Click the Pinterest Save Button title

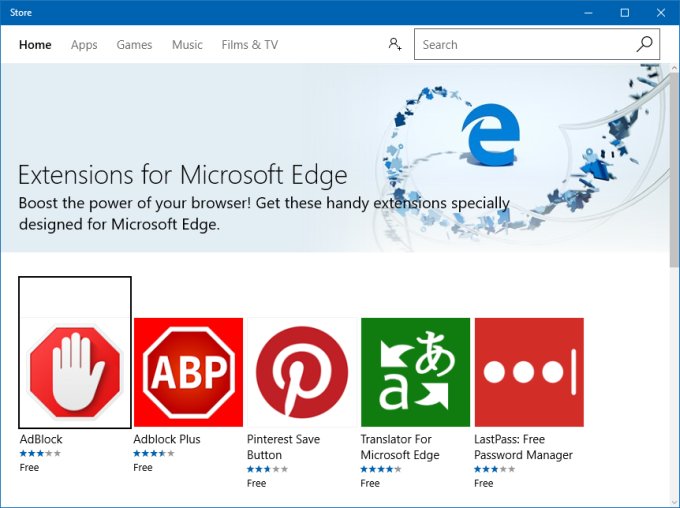click(283, 447)
